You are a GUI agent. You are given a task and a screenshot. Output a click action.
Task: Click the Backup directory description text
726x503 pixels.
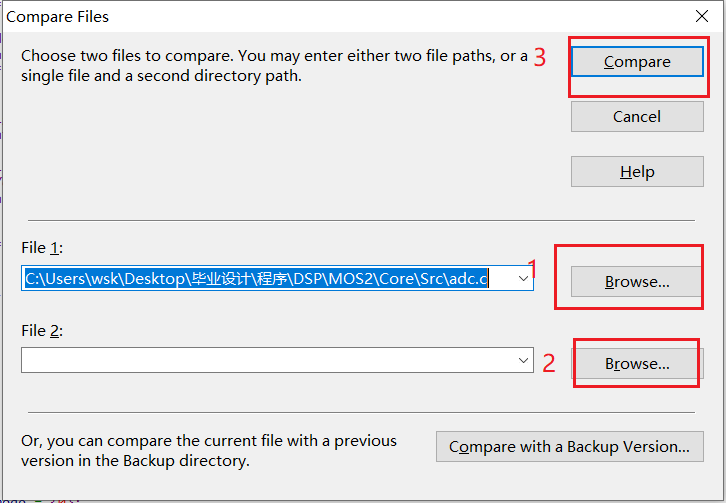pyautogui.click(x=209, y=451)
